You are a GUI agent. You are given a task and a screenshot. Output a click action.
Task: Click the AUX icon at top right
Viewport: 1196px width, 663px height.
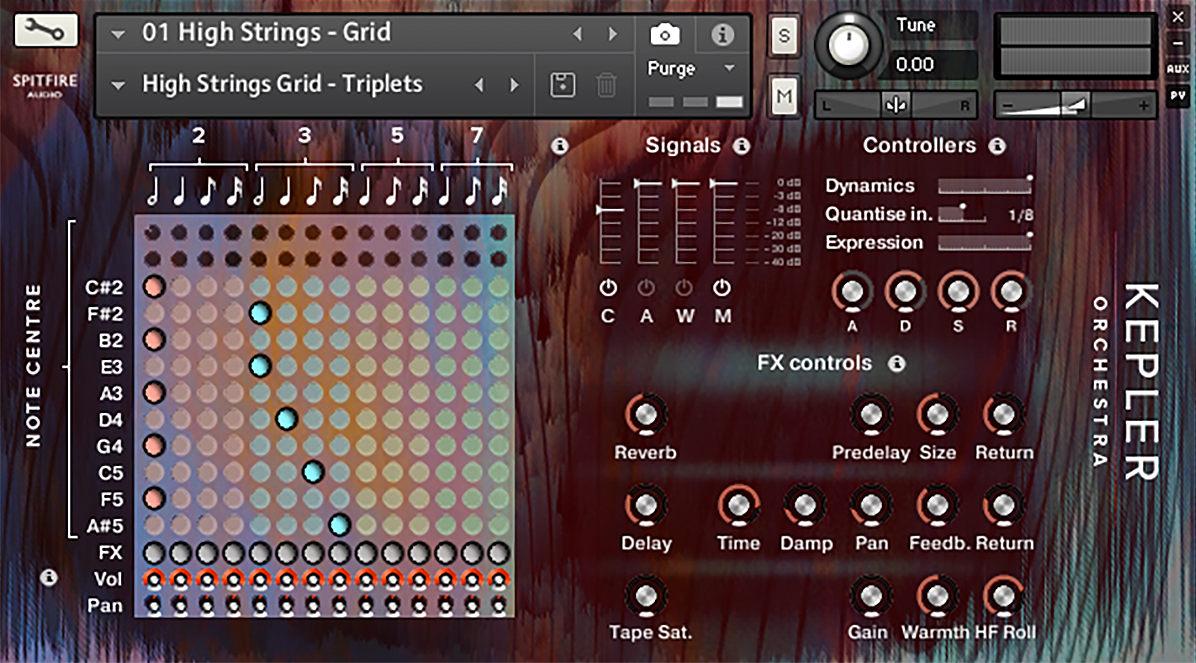click(1178, 68)
